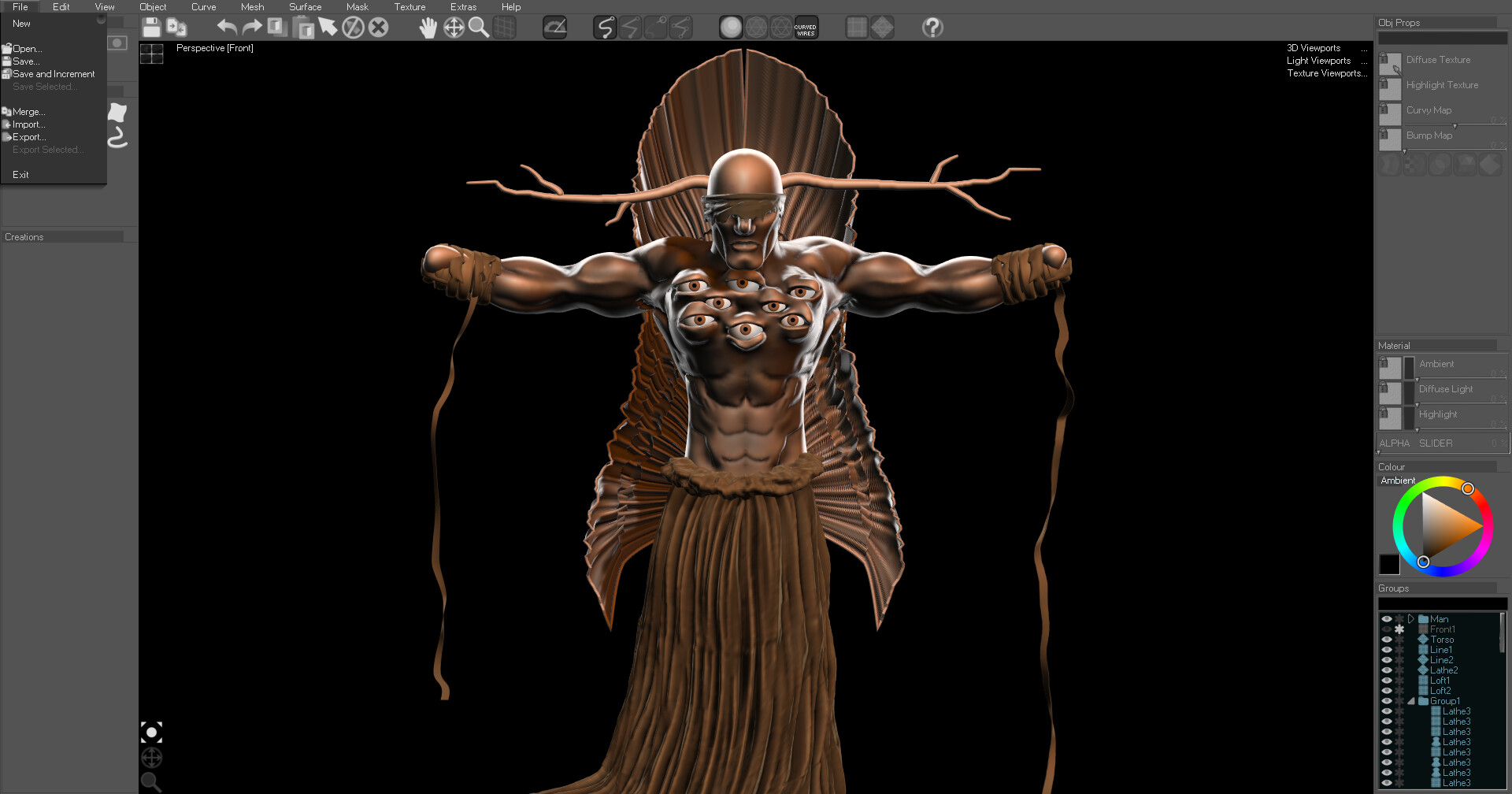
Task: Click Save and Increment
Action: click(x=54, y=73)
